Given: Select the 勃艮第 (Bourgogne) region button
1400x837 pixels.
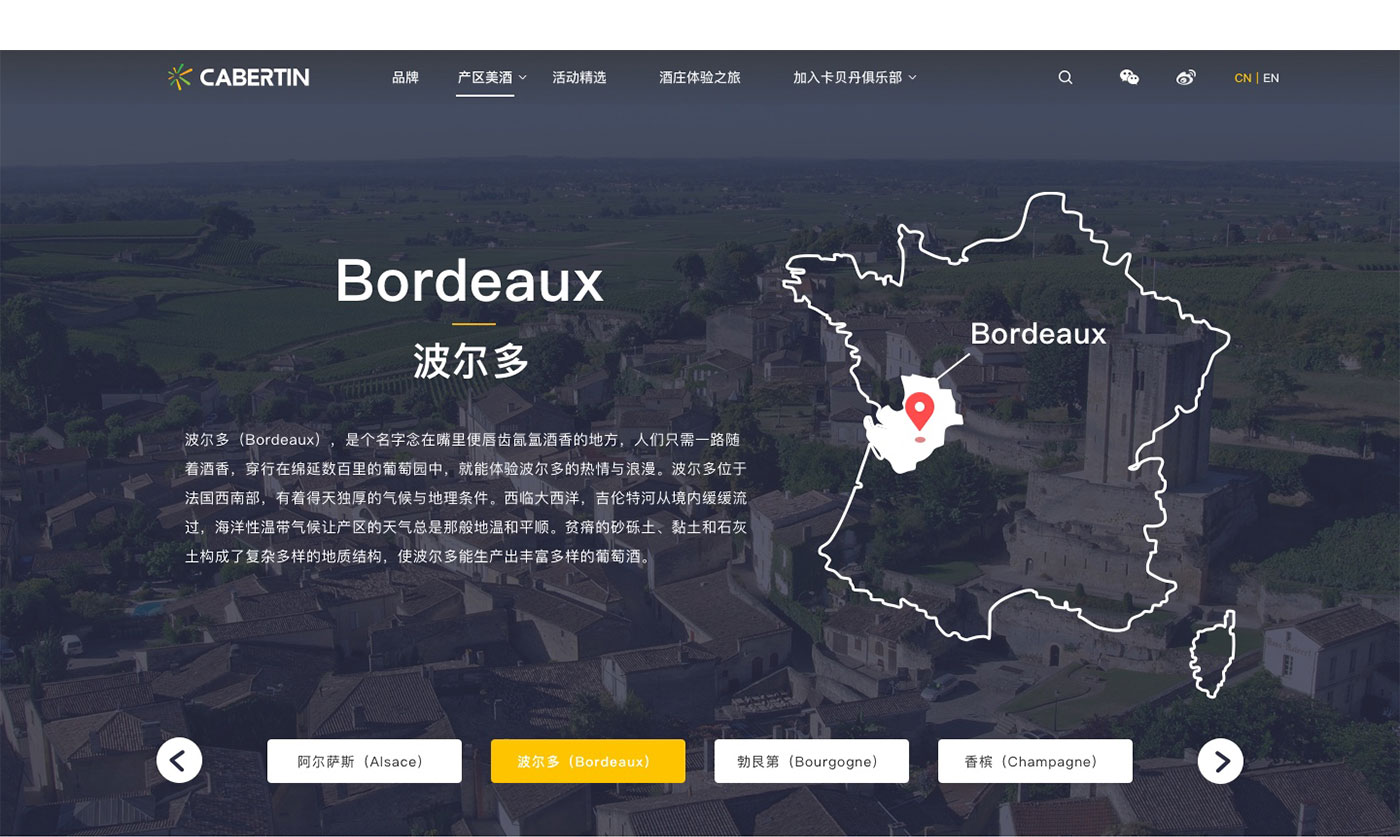Looking at the screenshot, I should point(811,761).
